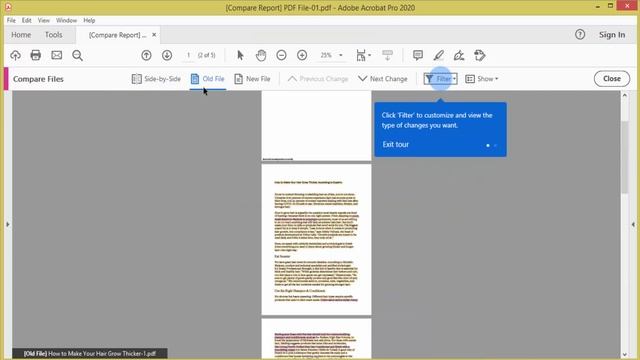Zoom out with the minus icon
Image resolution: width=640 pixels, height=360 pixels.
click(281, 55)
